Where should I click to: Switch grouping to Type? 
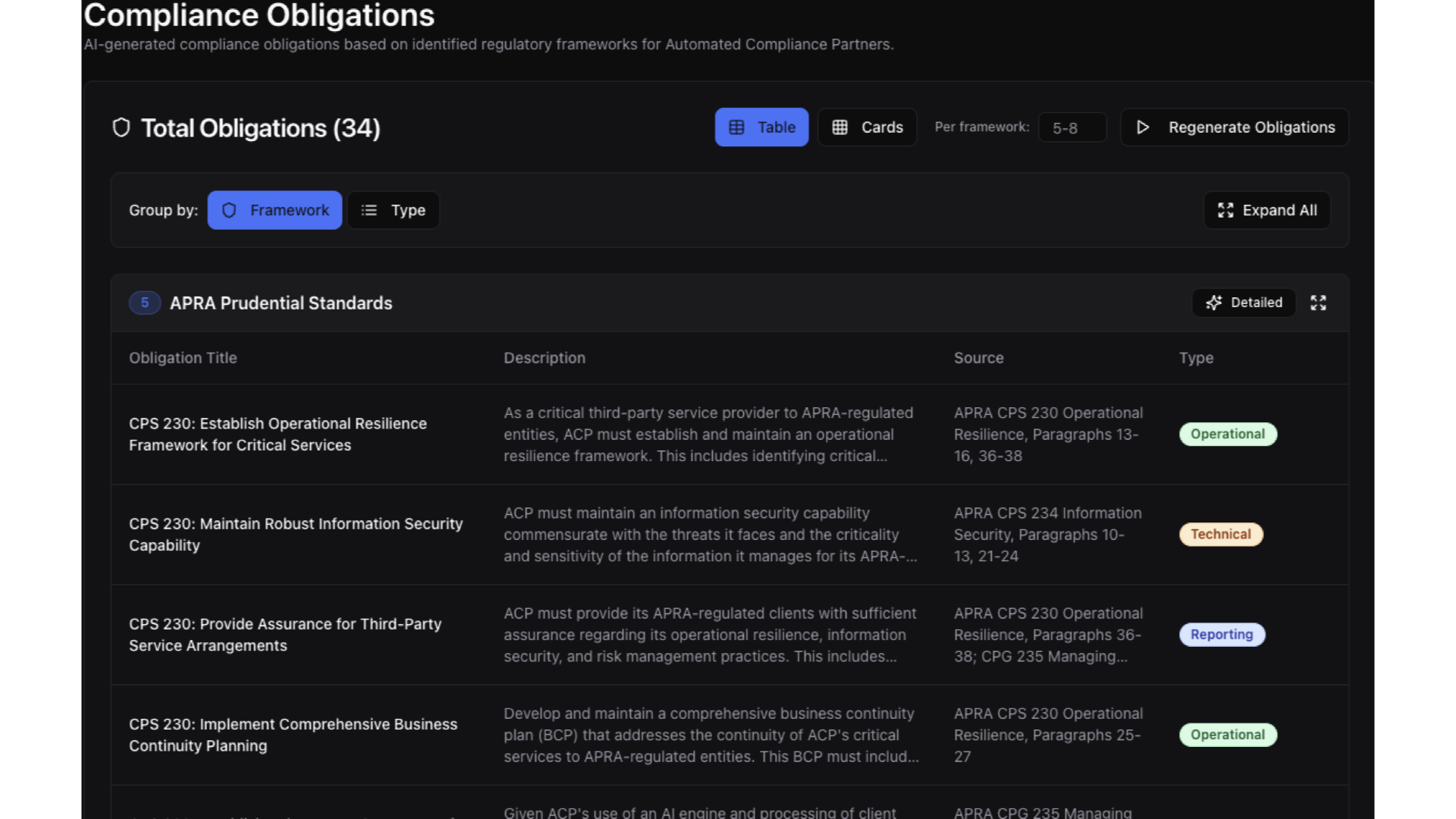point(393,210)
